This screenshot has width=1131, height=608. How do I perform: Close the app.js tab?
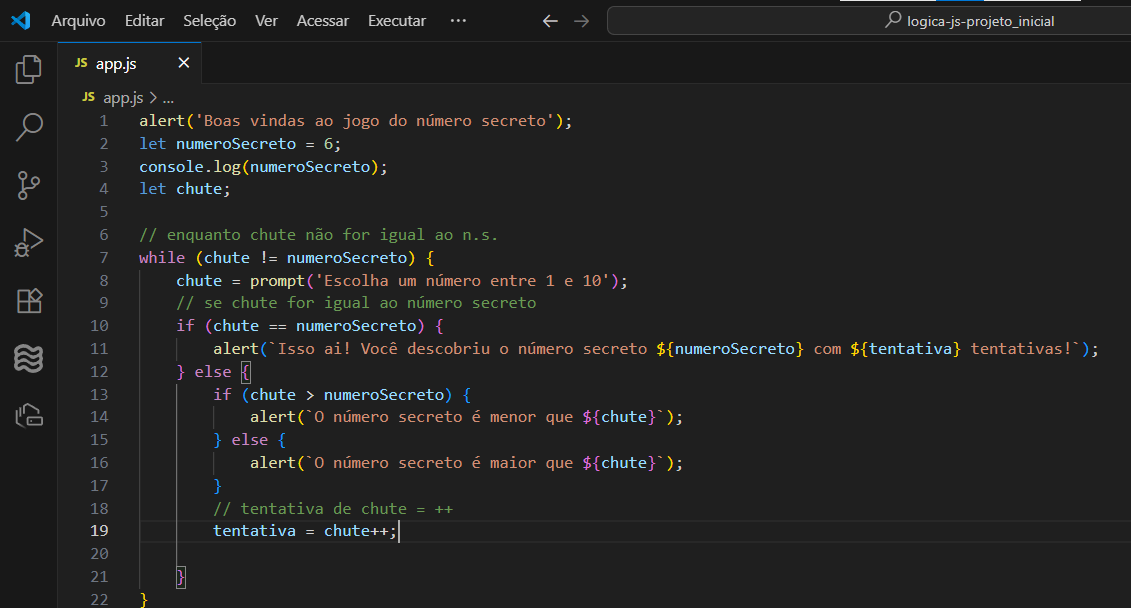(184, 63)
